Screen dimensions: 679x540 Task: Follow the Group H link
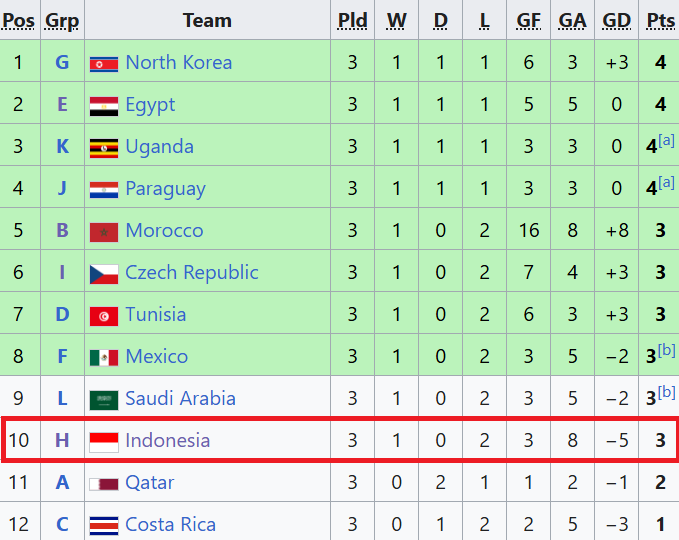(62, 440)
